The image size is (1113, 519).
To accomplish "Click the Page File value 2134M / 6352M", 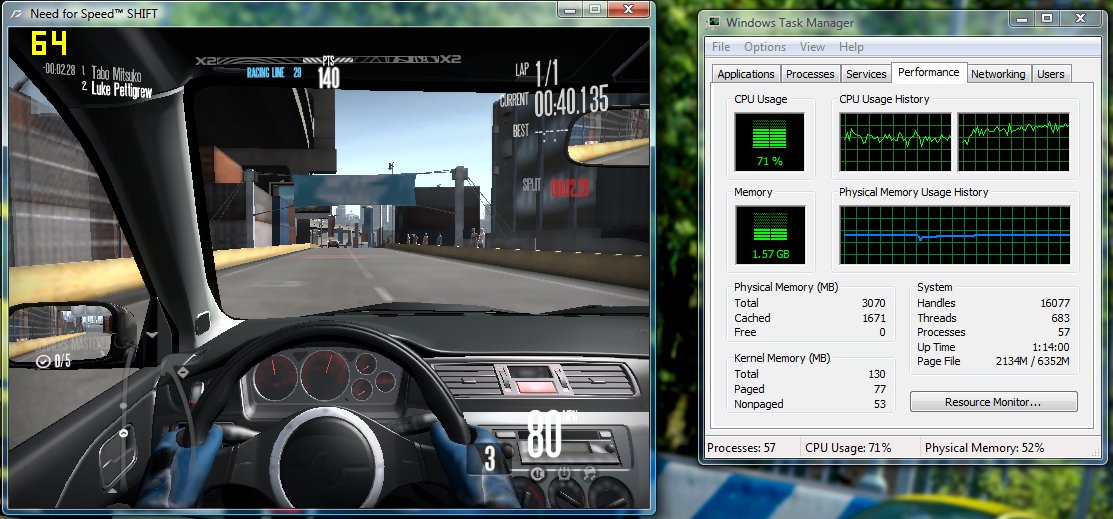I will click(1033, 361).
